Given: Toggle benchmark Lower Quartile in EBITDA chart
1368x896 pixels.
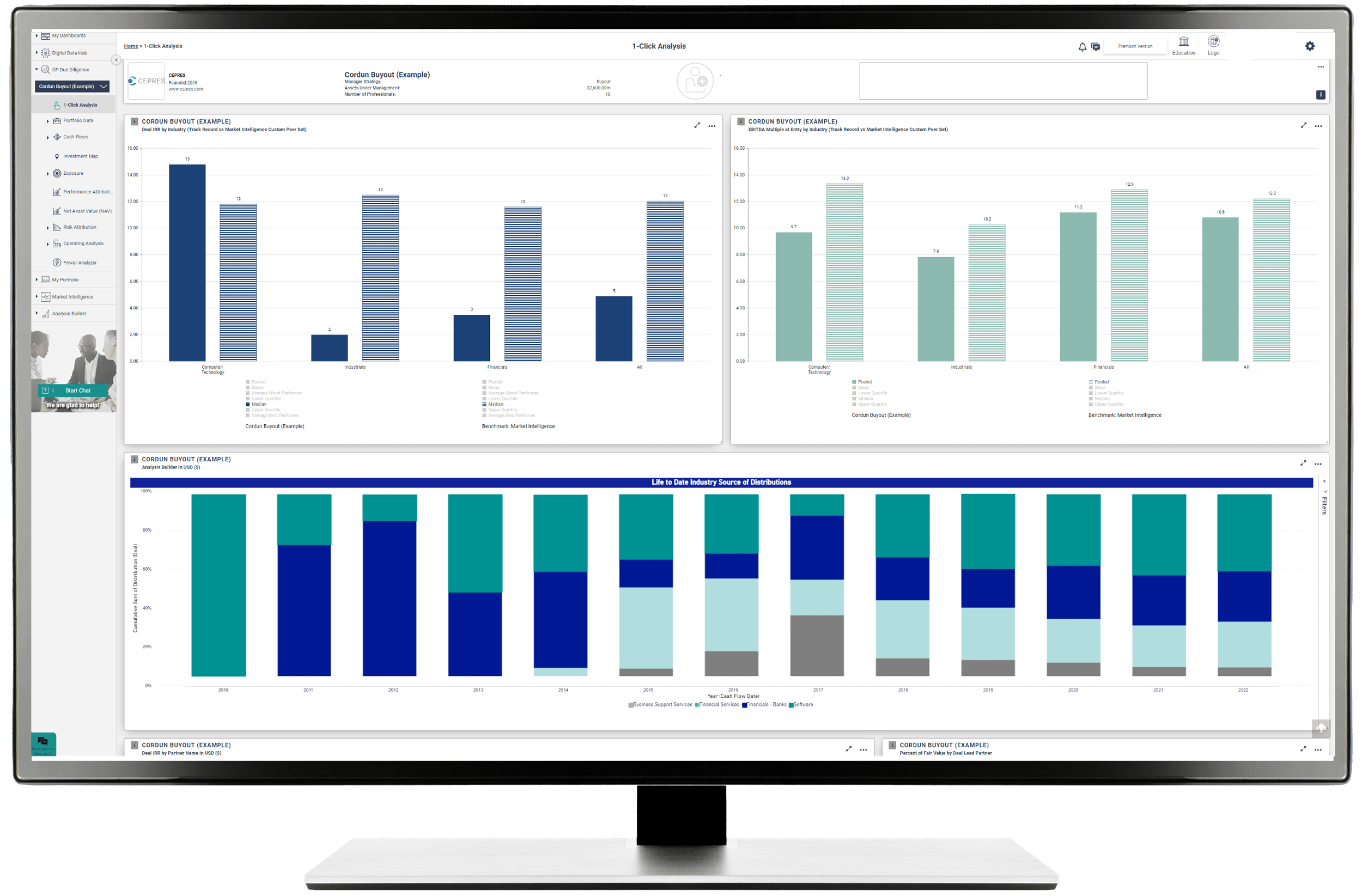Looking at the screenshot, I should [1106, 393].
